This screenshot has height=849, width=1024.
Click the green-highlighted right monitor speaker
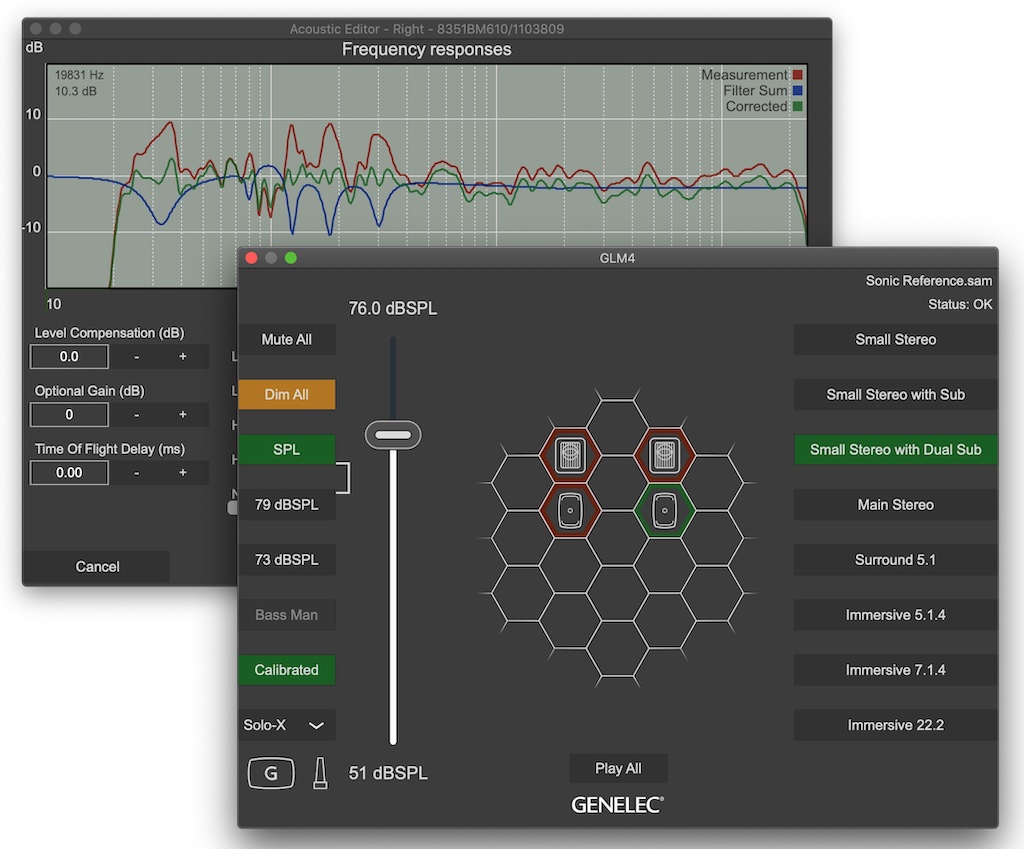pyautogui.click(x=664, y=510)
